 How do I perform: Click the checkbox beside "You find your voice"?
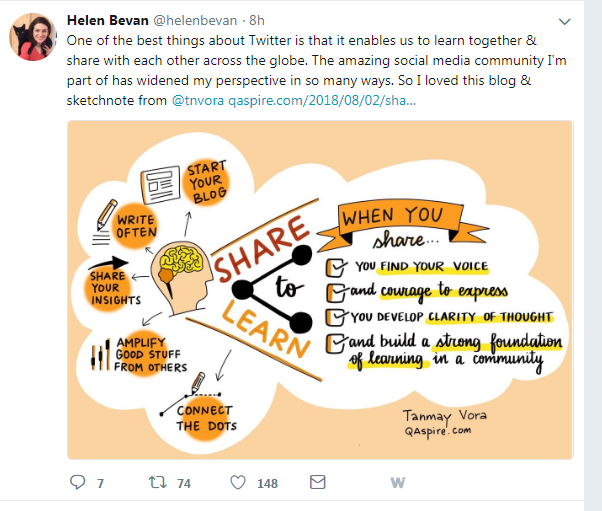[336, 266]
